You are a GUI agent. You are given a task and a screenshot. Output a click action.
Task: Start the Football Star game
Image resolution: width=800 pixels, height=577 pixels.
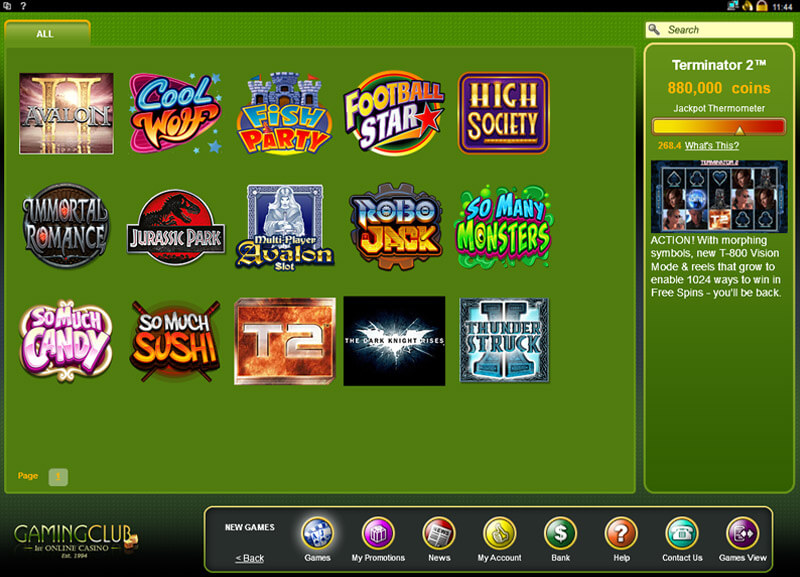394,113
